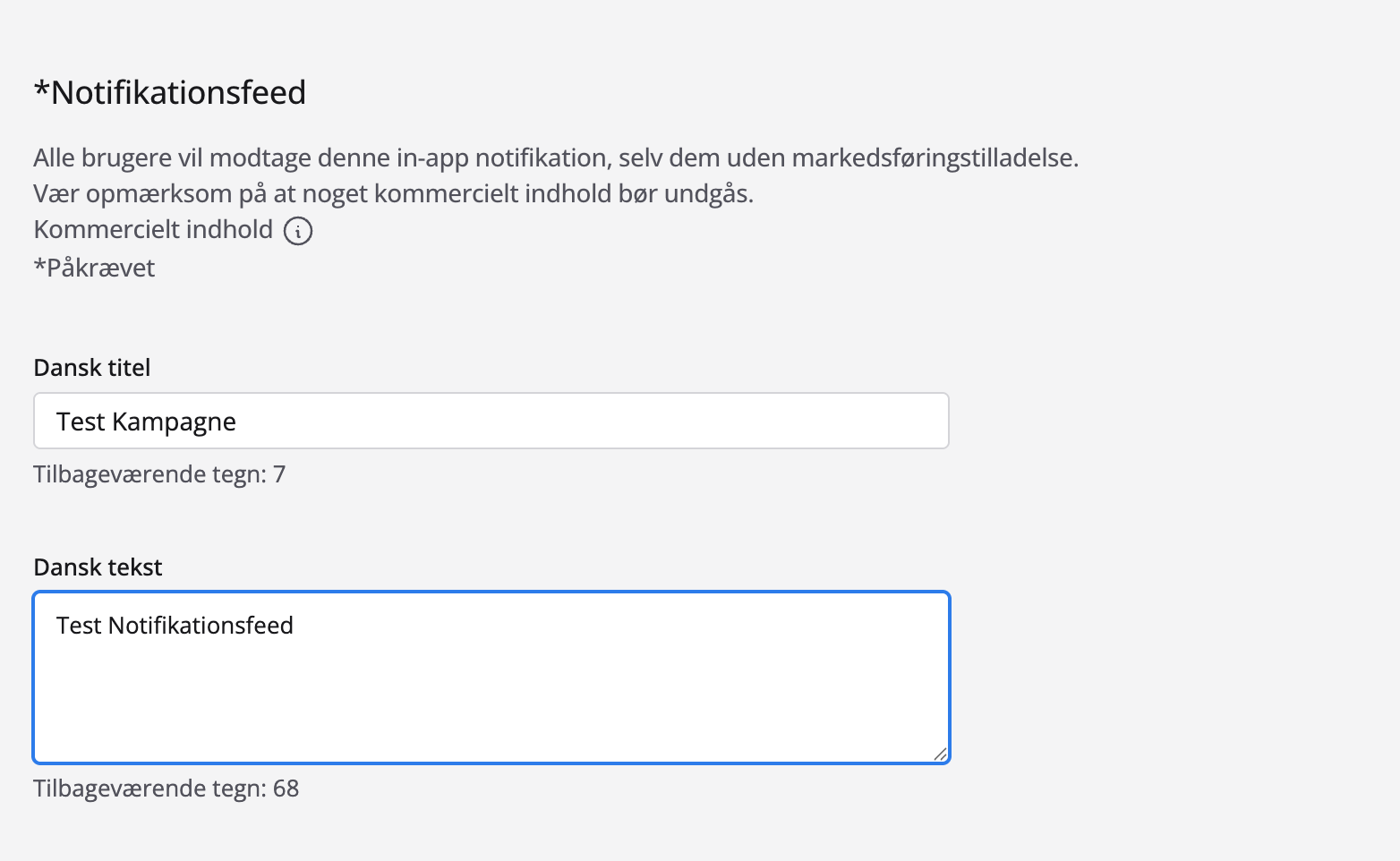Click the "Dansk tekst" field label
The width and height of the screenshot is (1400, 861).
pyautogui.click(x=98, y=567)
